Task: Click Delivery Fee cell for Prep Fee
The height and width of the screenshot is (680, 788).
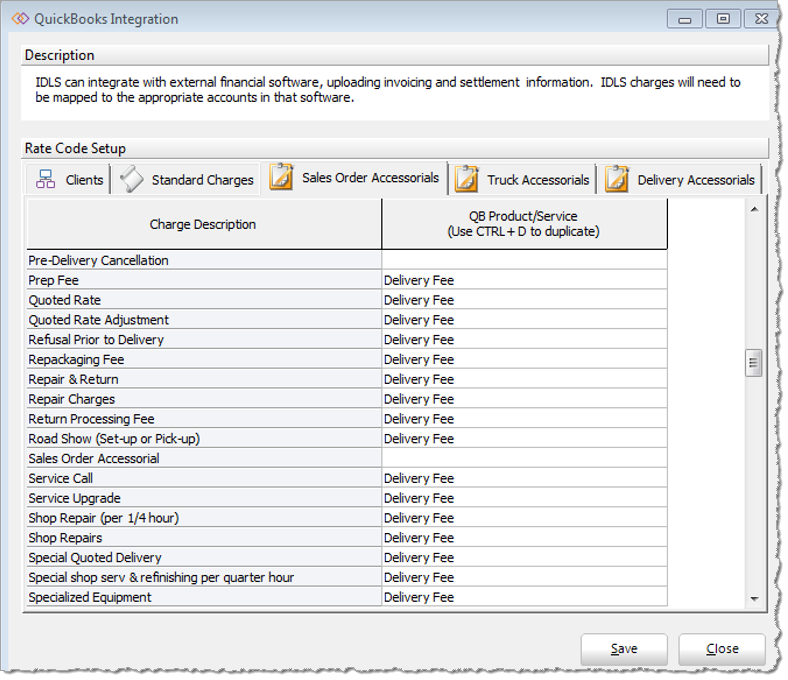Action: pyautogui.click(x=524, y=280)
